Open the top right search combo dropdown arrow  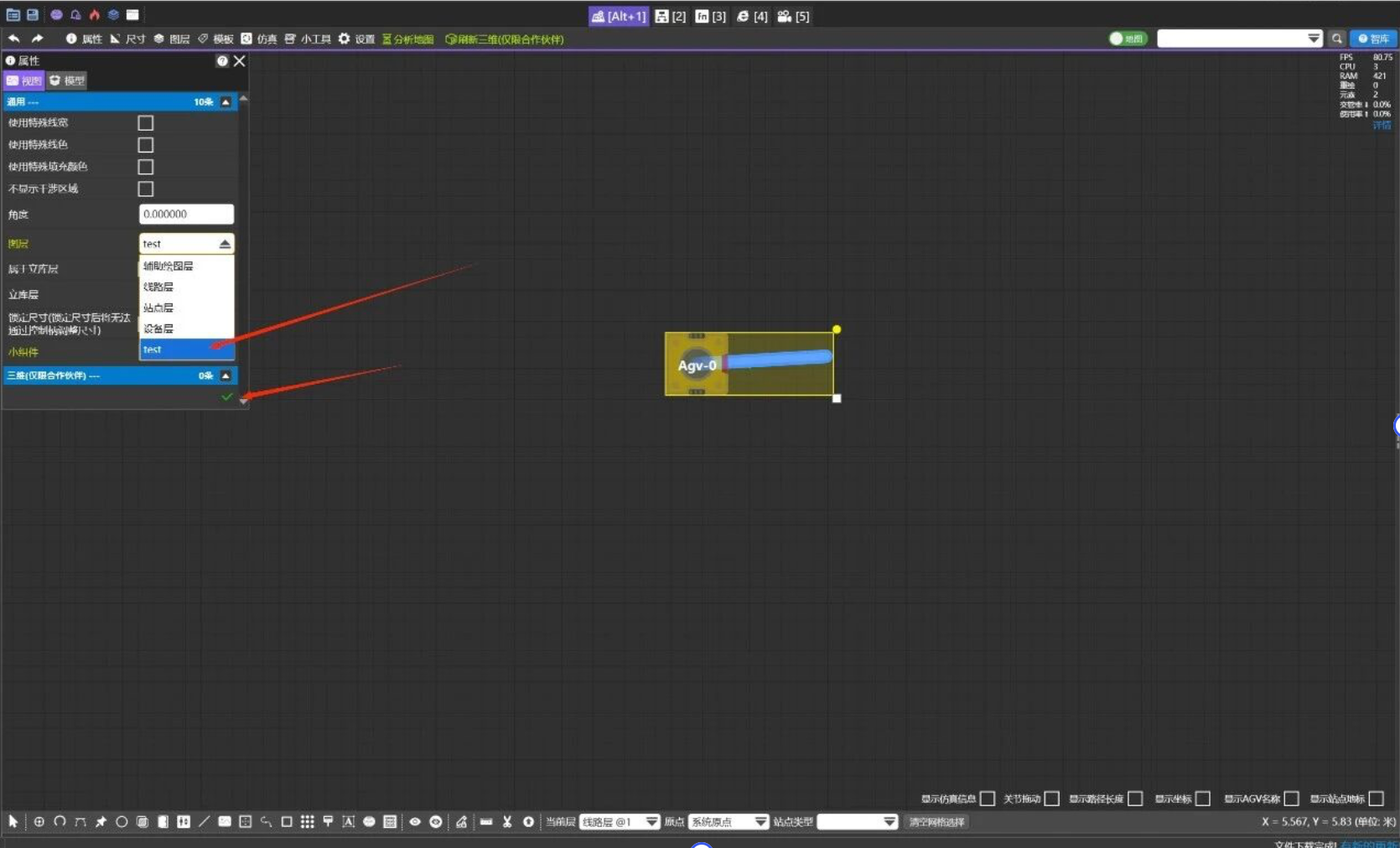(x=1314, y=39)
